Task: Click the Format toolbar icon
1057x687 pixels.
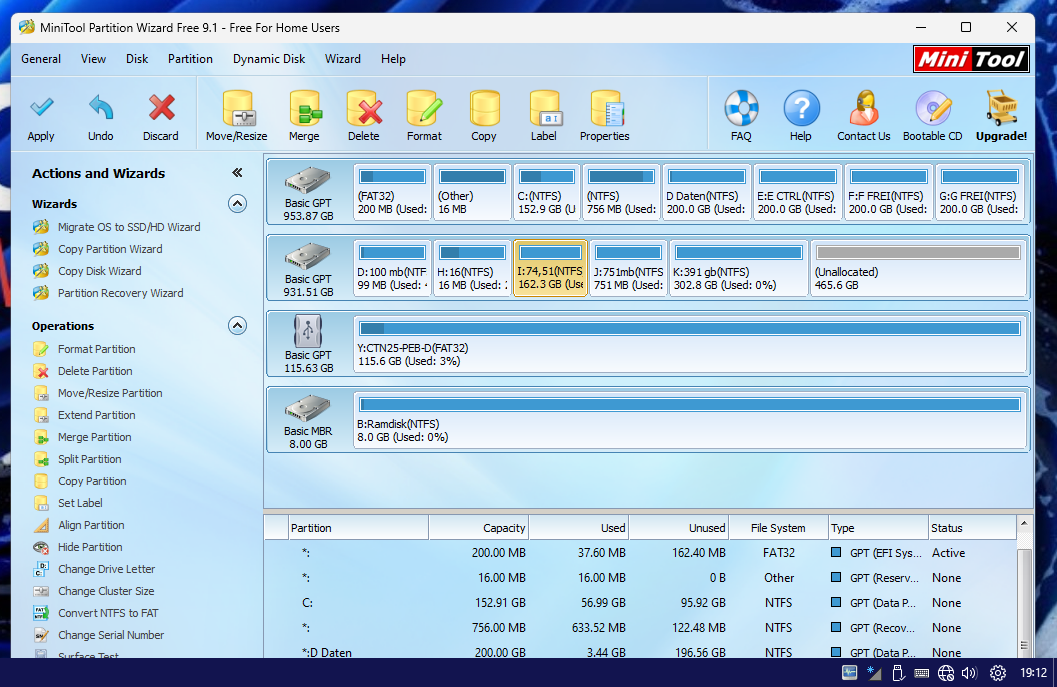Action: click(424, 108)
